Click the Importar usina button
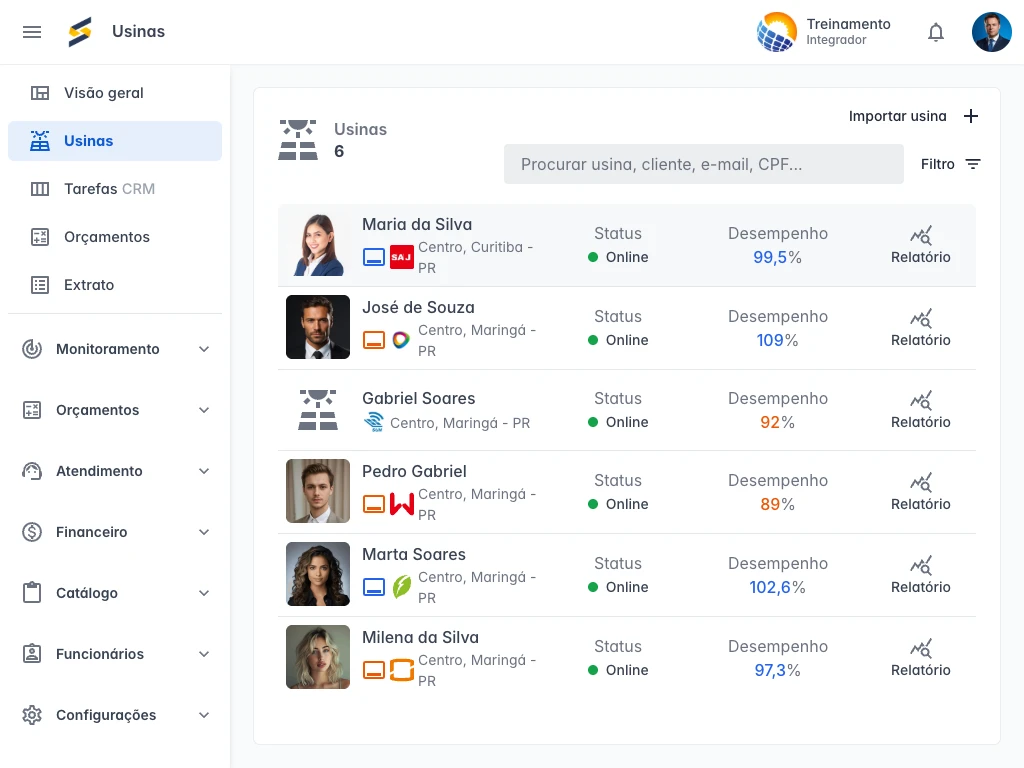The height and width of the screenshot is (768, 1024). (897, 116)
